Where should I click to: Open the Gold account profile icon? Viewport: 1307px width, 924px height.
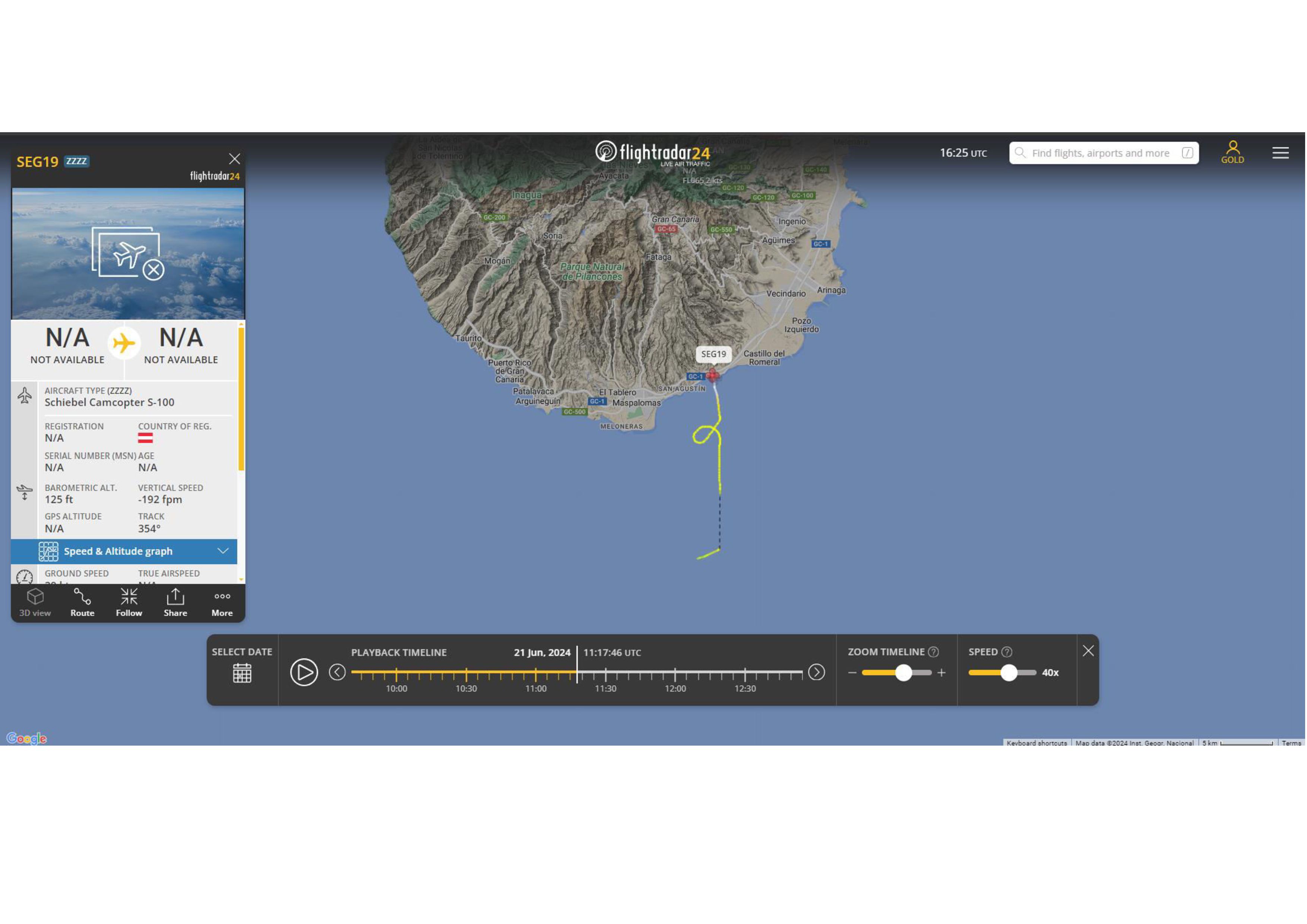(1233, 152)
